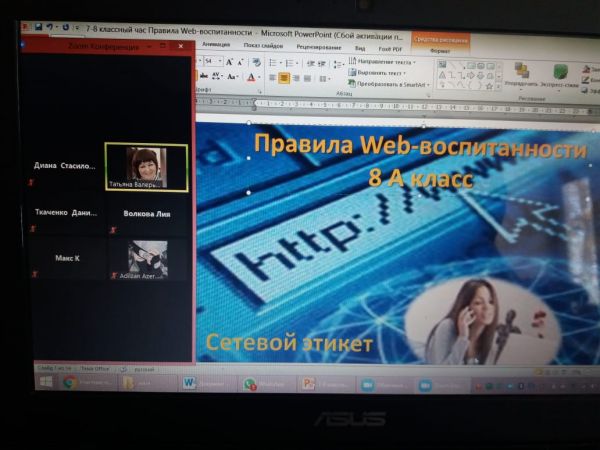Image resolution: width=600 pixels, height=450 pixels.
Task: Toggle left text alignment
Action: [x=271, y=77]
